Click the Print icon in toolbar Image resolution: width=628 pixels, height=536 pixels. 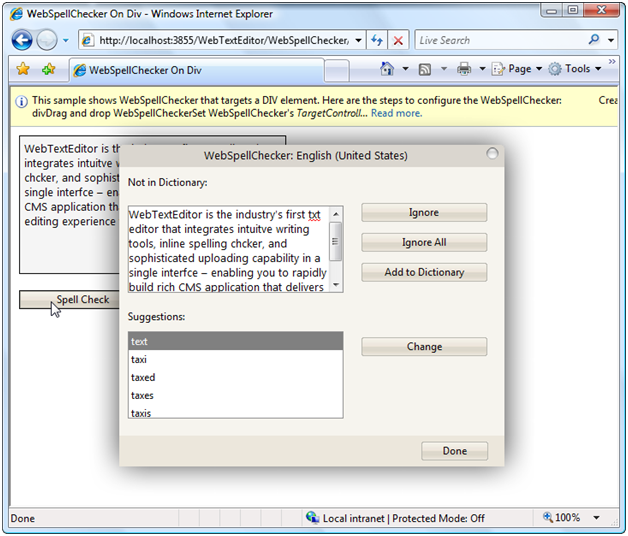click(x=464, y=69)
